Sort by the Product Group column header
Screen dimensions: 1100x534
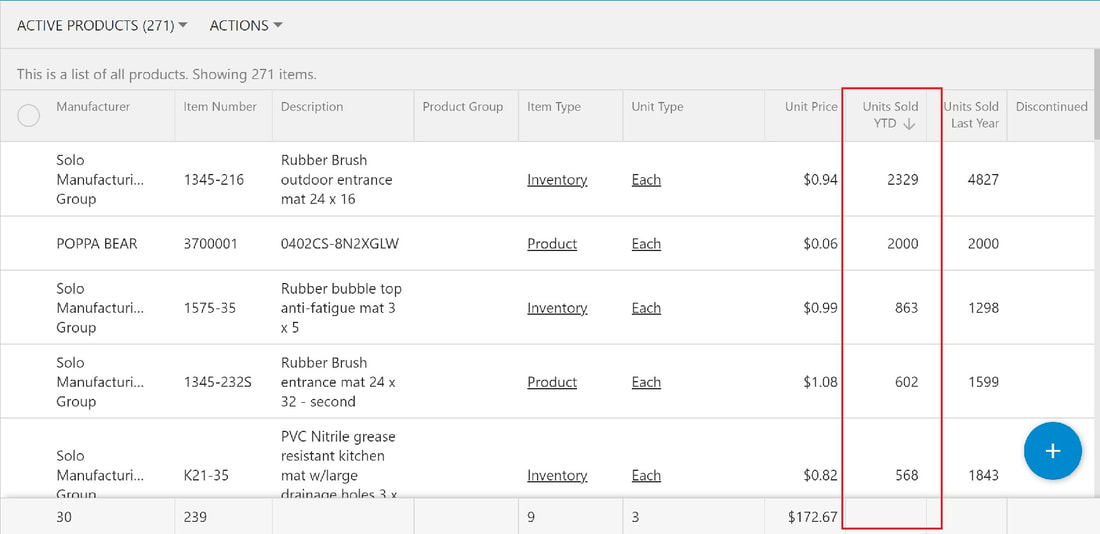463,107
